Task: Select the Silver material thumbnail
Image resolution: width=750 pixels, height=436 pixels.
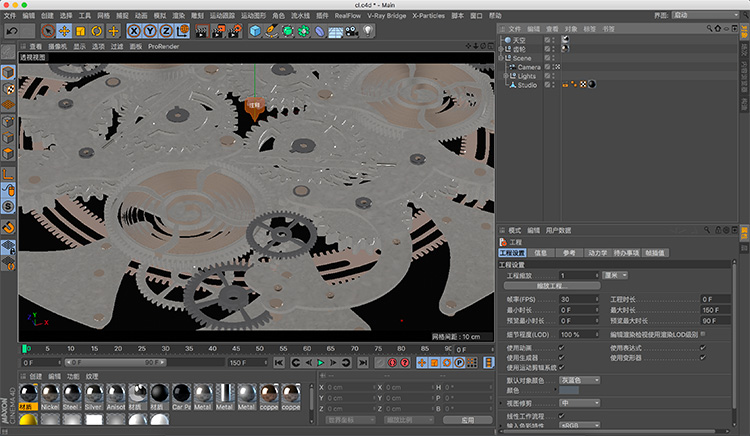Action: coord(93,397)
